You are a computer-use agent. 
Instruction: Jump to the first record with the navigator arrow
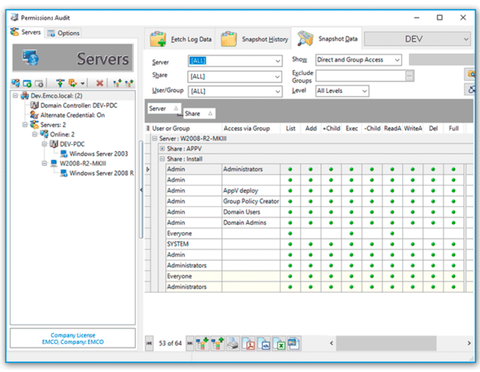149,343
